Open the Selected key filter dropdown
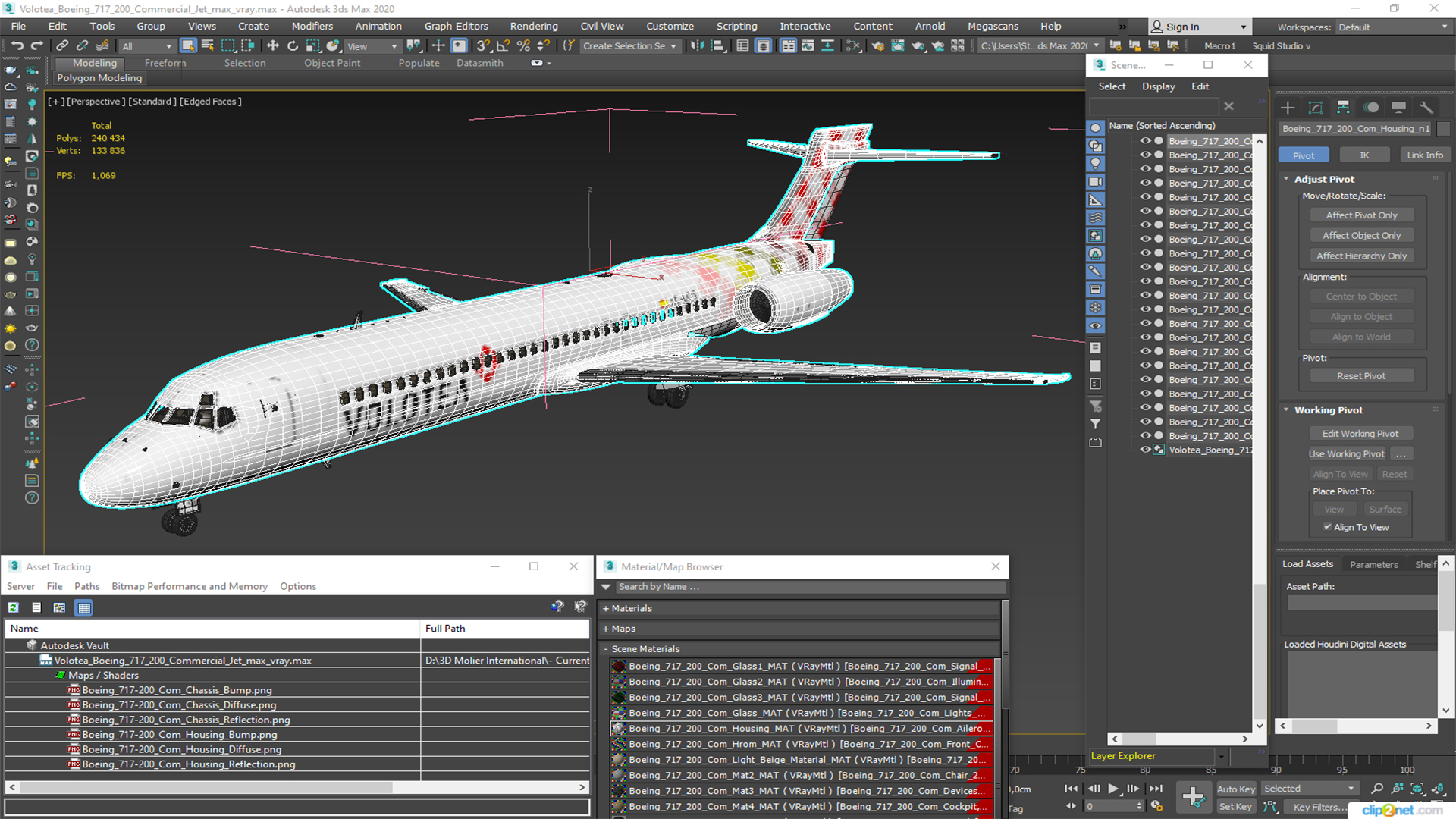The image size is (1456, 819). pos(1309,789)
